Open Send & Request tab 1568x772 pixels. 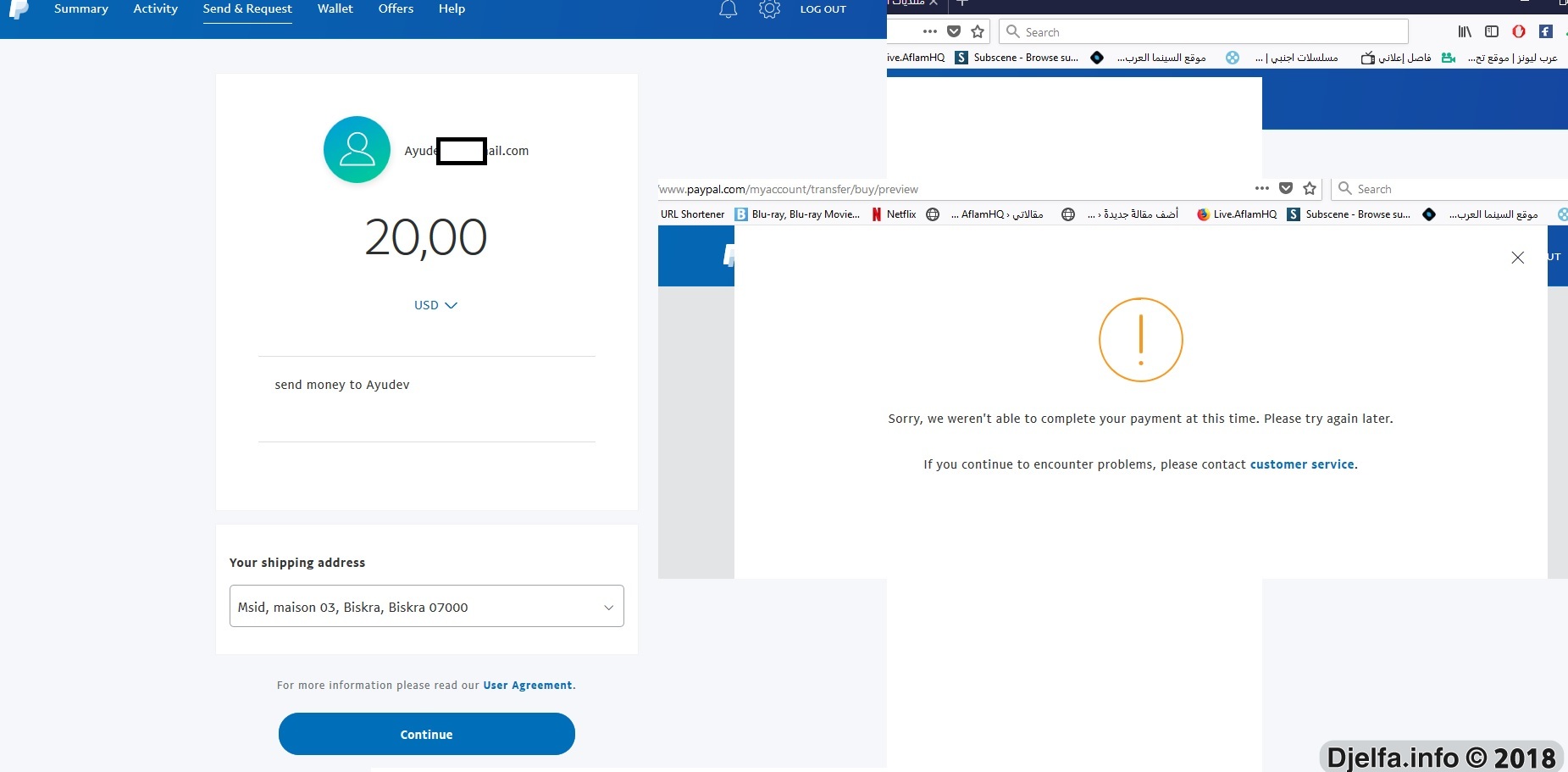(247, 8)
